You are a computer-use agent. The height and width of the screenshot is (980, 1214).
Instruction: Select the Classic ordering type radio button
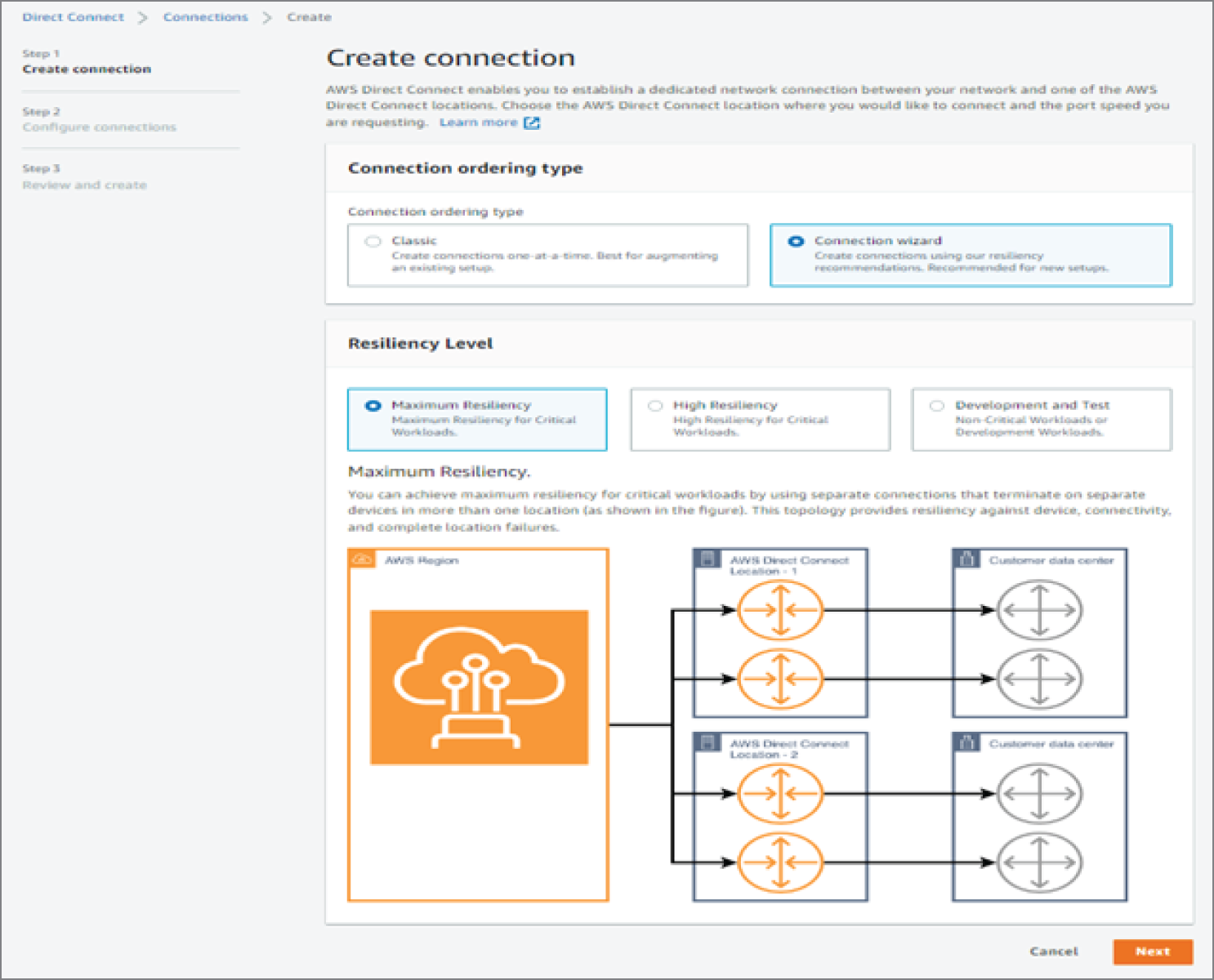[373, 241]
